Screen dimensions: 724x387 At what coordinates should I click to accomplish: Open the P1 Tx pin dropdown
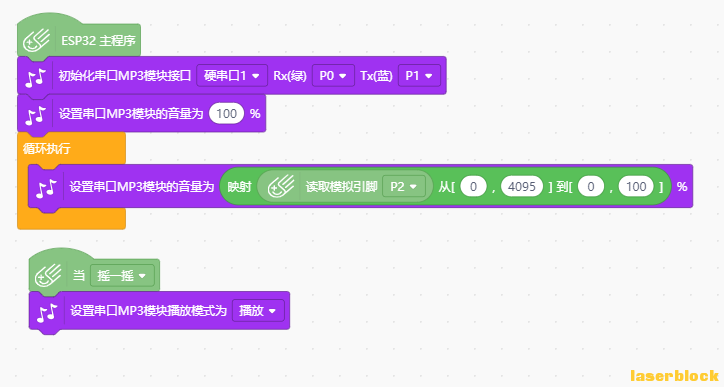[x=419, y=76]
